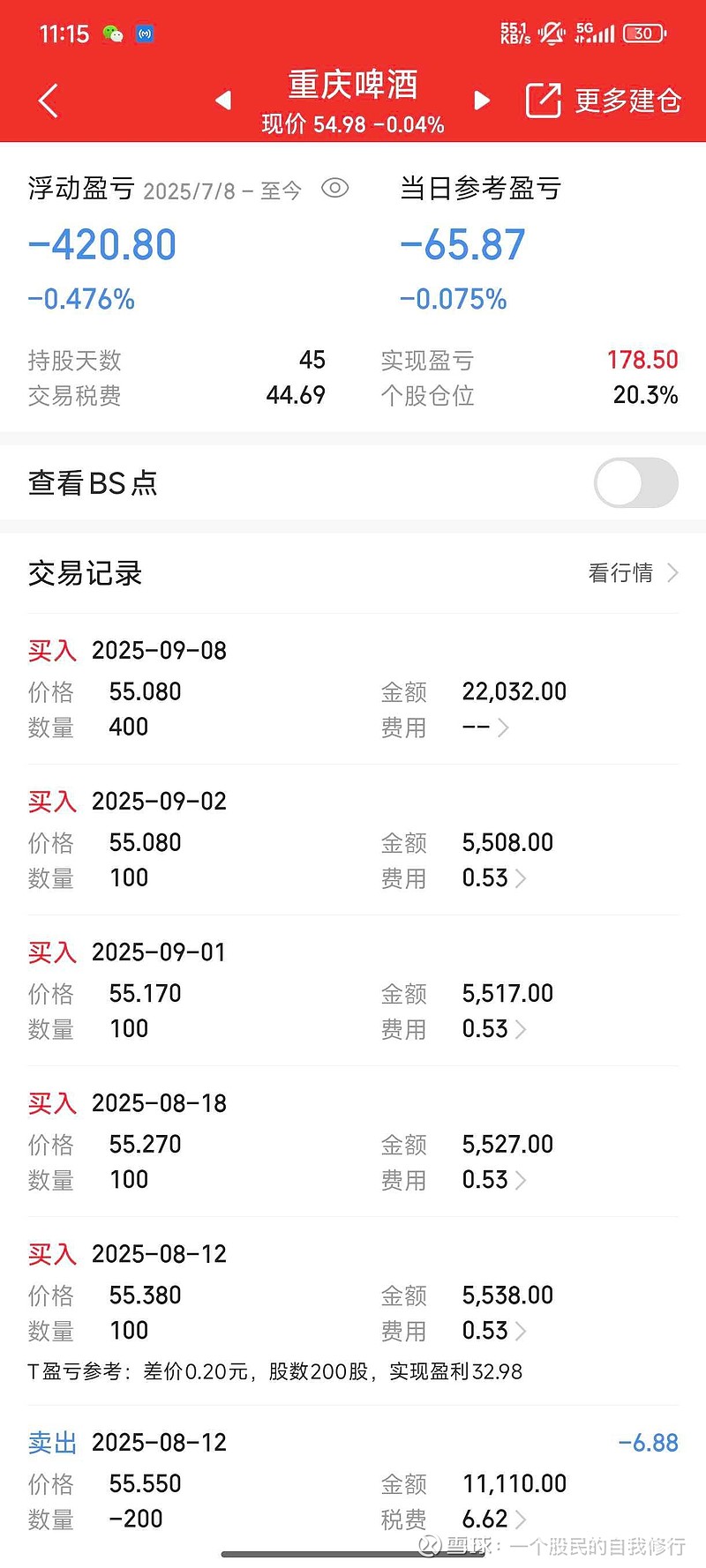Tap the back arrow in header
The width and height of the screenshot is (706, 1568).
click(x=49, y=101)
